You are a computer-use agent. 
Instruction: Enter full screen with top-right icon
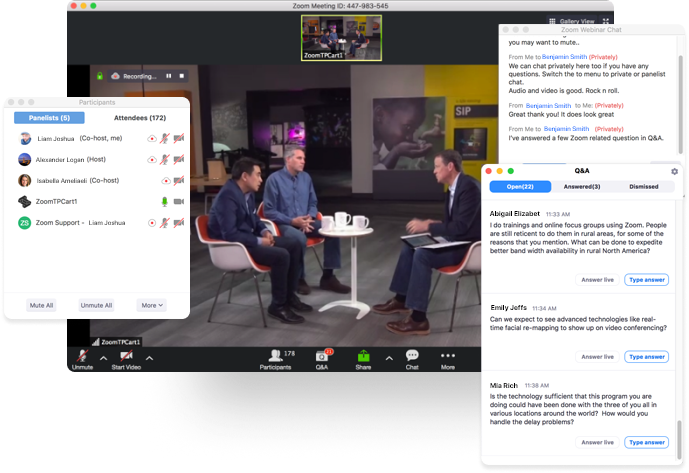click(x=606, y=21)
